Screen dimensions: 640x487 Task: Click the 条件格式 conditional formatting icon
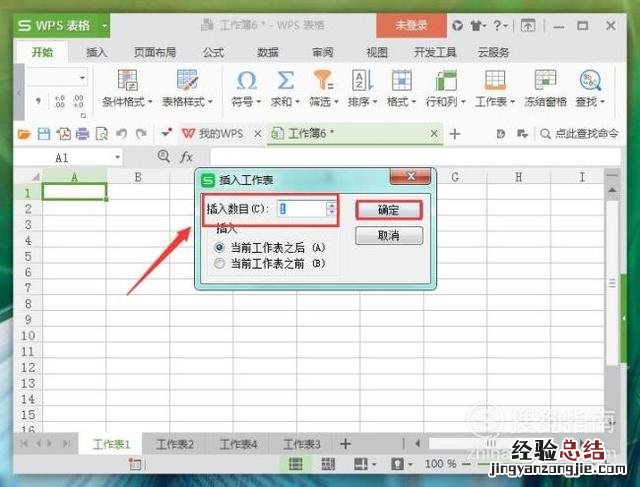click(128, 81)
